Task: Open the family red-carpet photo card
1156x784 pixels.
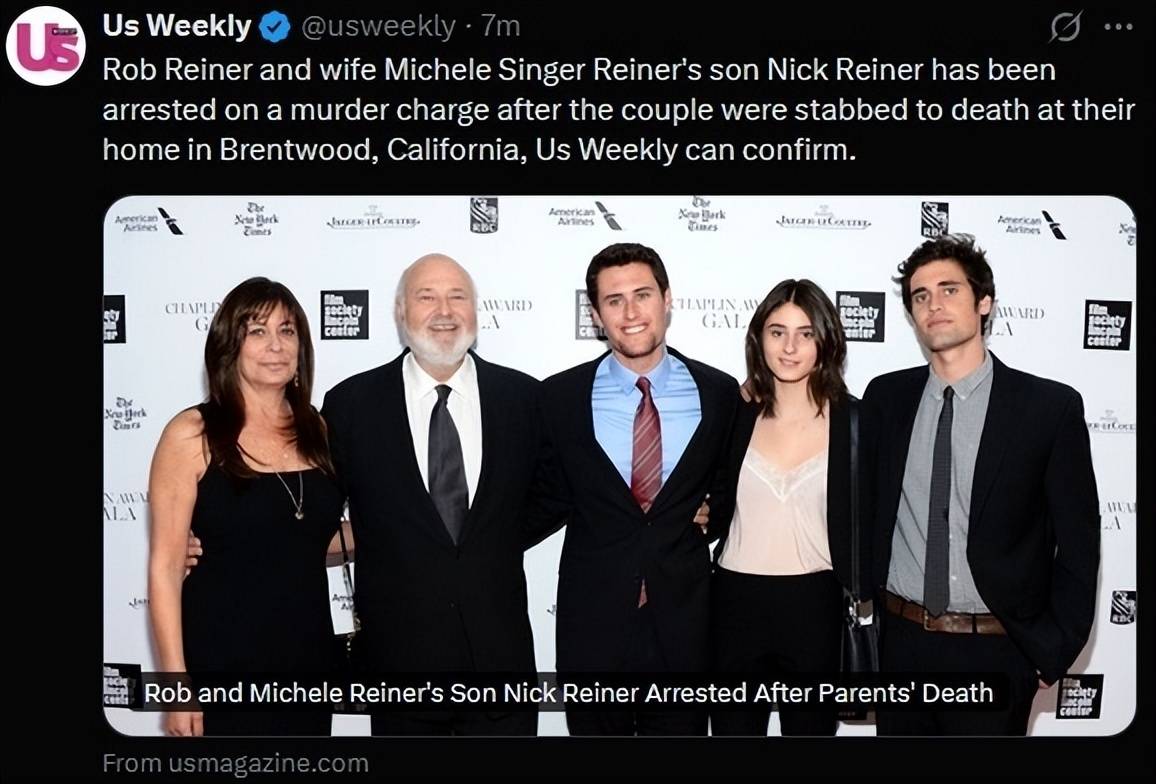Action: click(x=619, y=465)
